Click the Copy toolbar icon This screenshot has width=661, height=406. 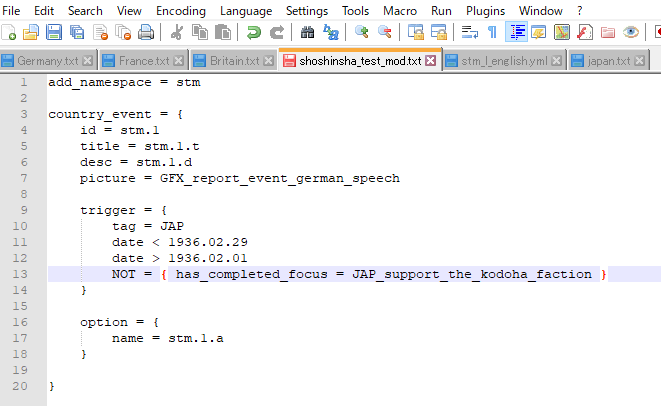200,32
